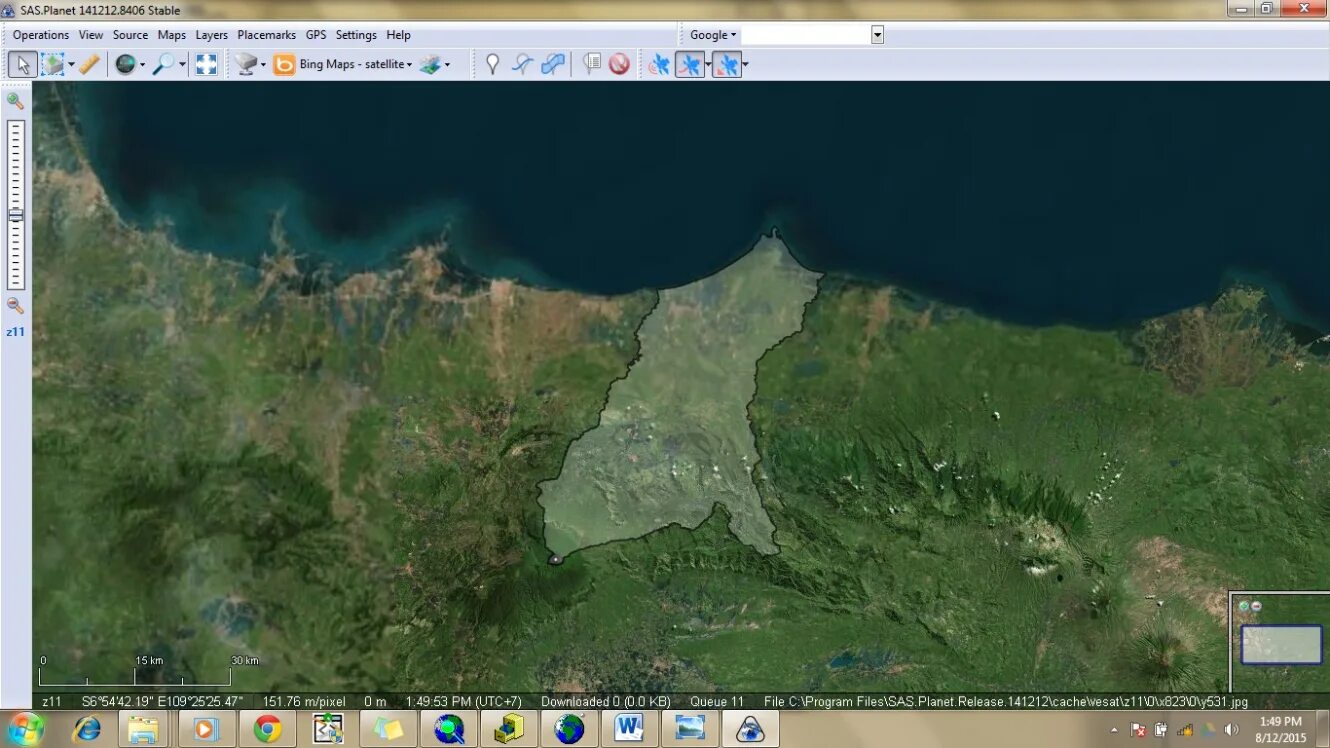Expand the satellite dish source dropdown

click(263, 65)
